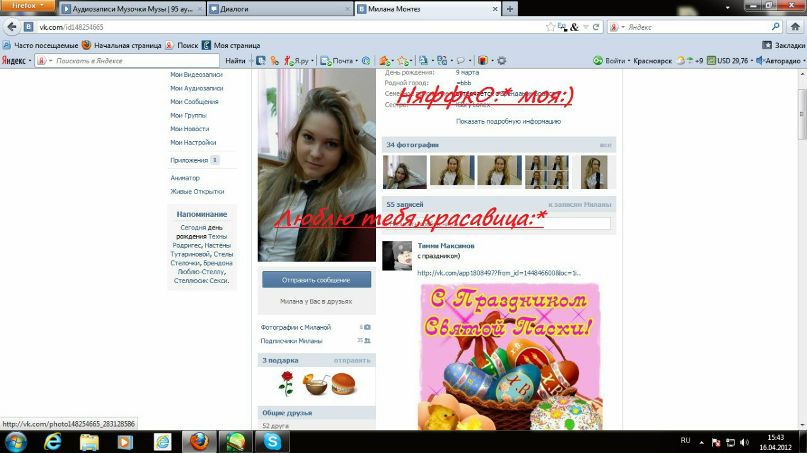Viewport: 807px width, 453px height.
Task: Open Skype from the taskbar
Action: point(272,442)
